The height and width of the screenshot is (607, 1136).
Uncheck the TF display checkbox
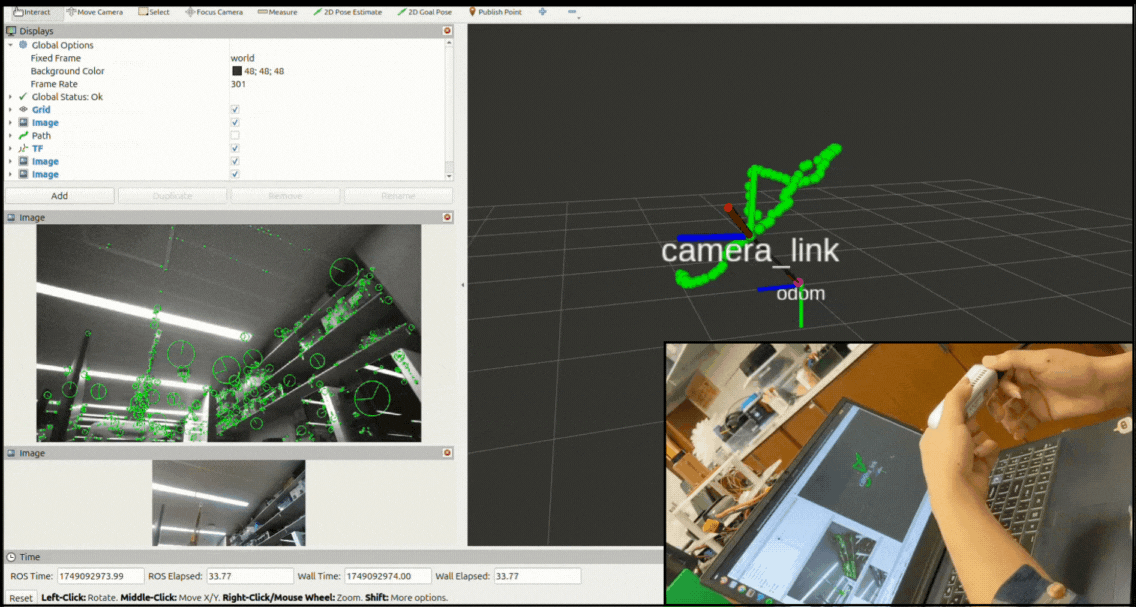tap(235, 148)
